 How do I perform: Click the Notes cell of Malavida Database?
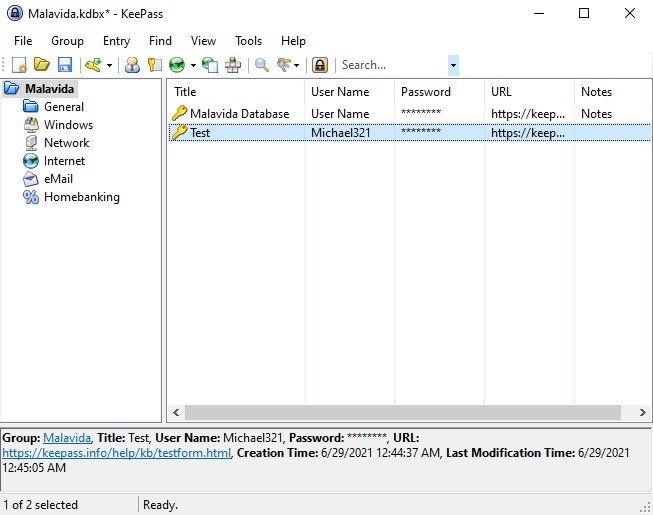[596, 114]
